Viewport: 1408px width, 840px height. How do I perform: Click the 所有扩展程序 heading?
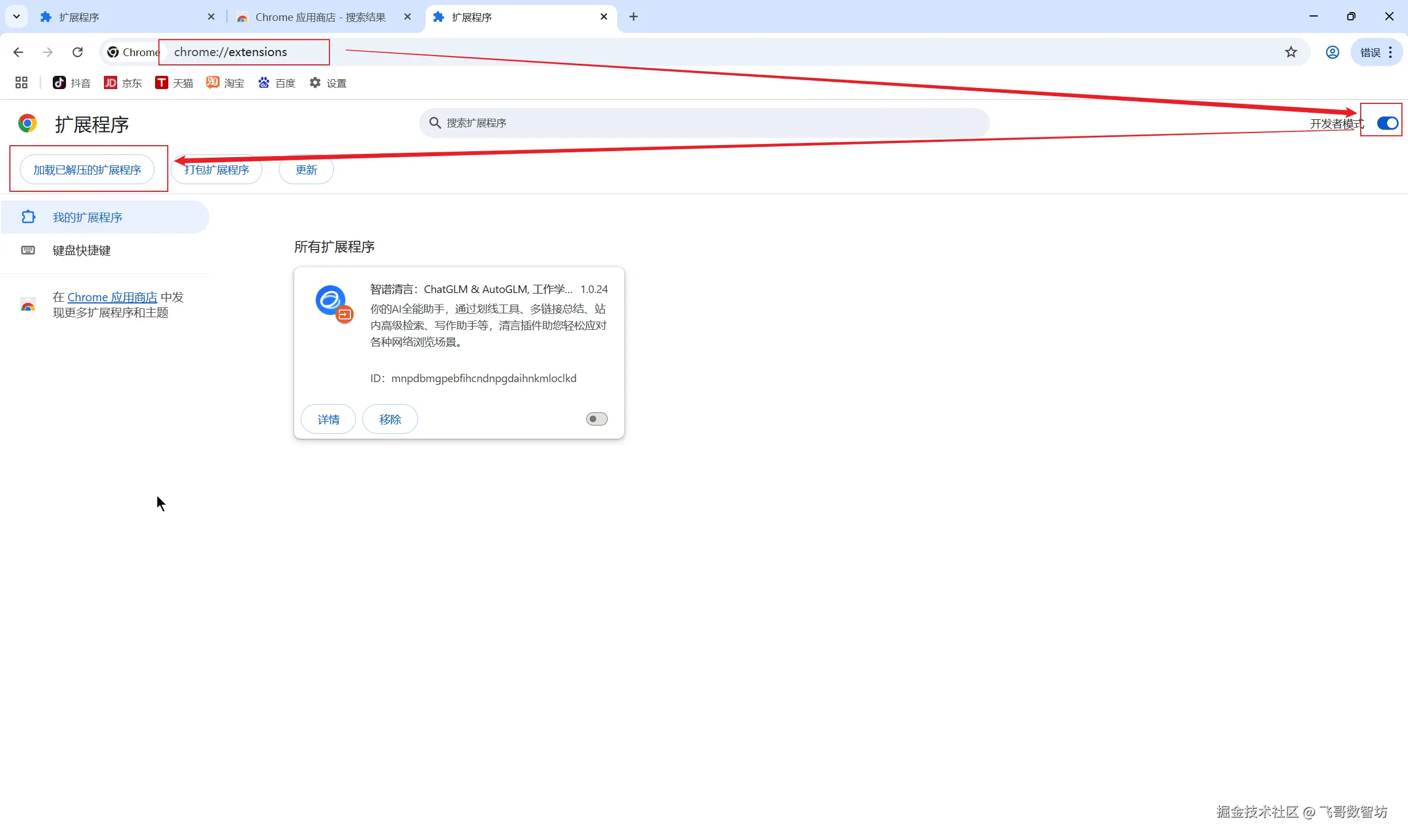click(334, 247)
